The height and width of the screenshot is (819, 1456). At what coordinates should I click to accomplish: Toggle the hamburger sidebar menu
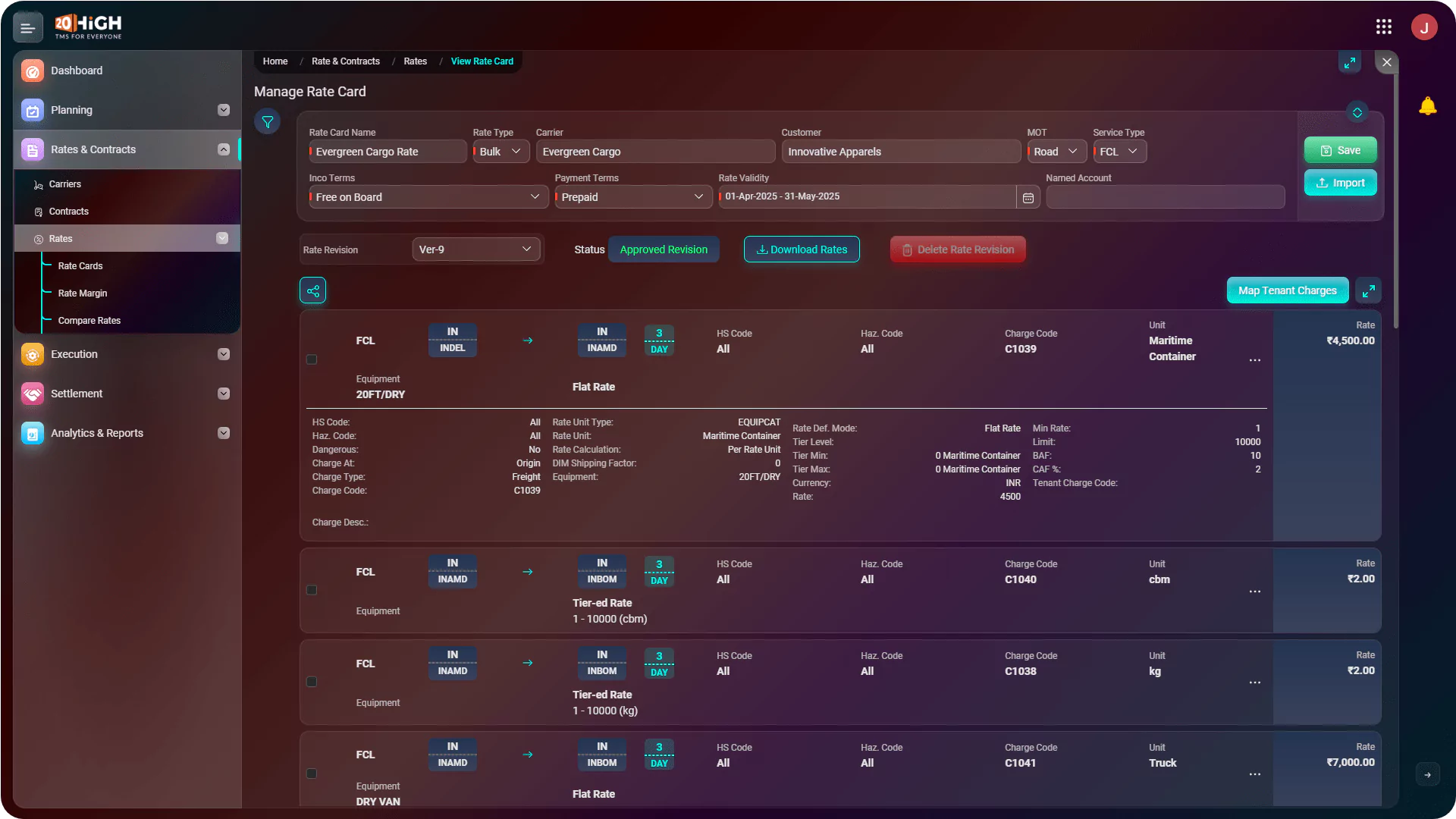click(28, 28)
